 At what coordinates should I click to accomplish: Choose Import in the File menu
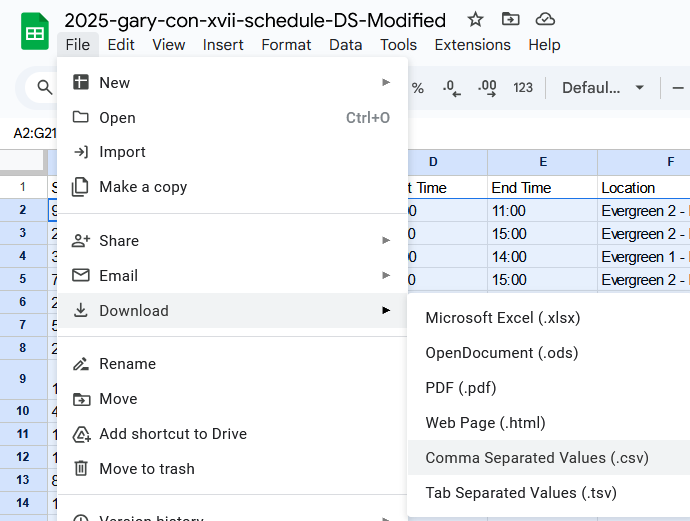(232, 152)
